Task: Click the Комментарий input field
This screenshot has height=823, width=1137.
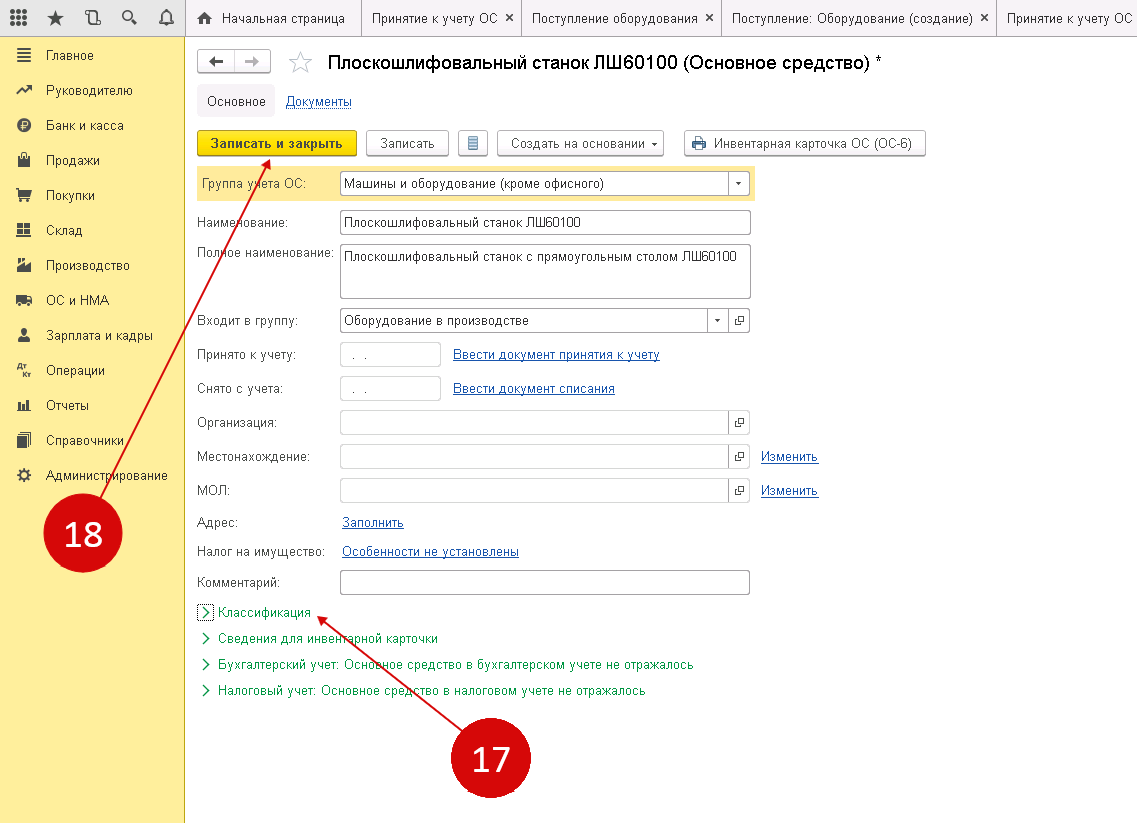Action: pyautogui.click(x=544, y=582)
